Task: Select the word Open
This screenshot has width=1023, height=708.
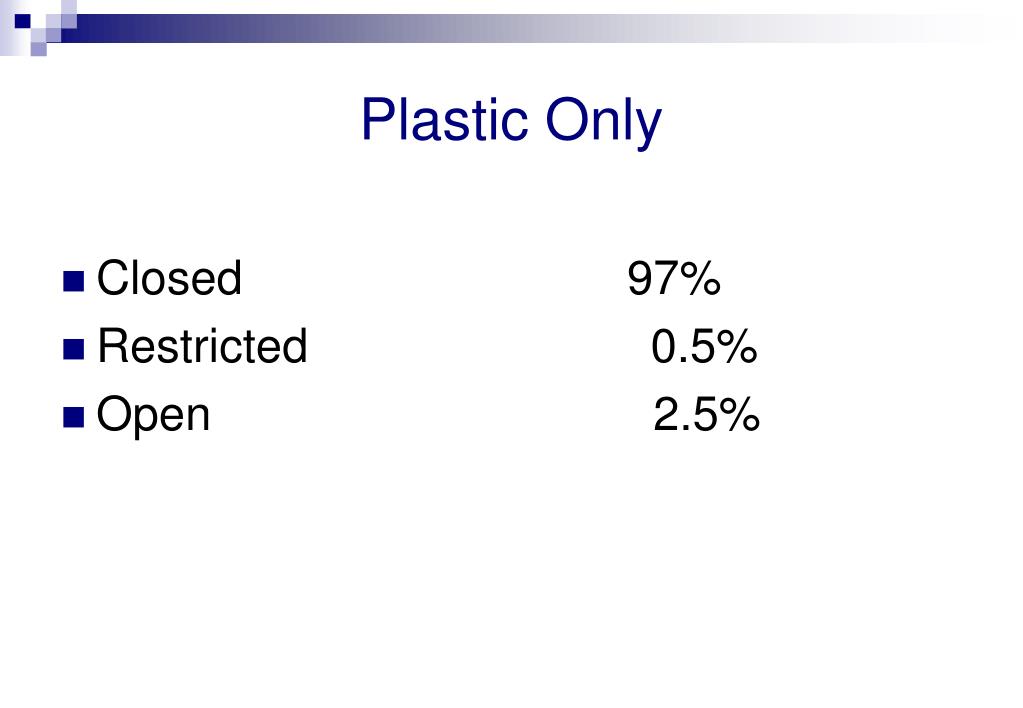Action: pyautogui.click(x=153, y=416)
